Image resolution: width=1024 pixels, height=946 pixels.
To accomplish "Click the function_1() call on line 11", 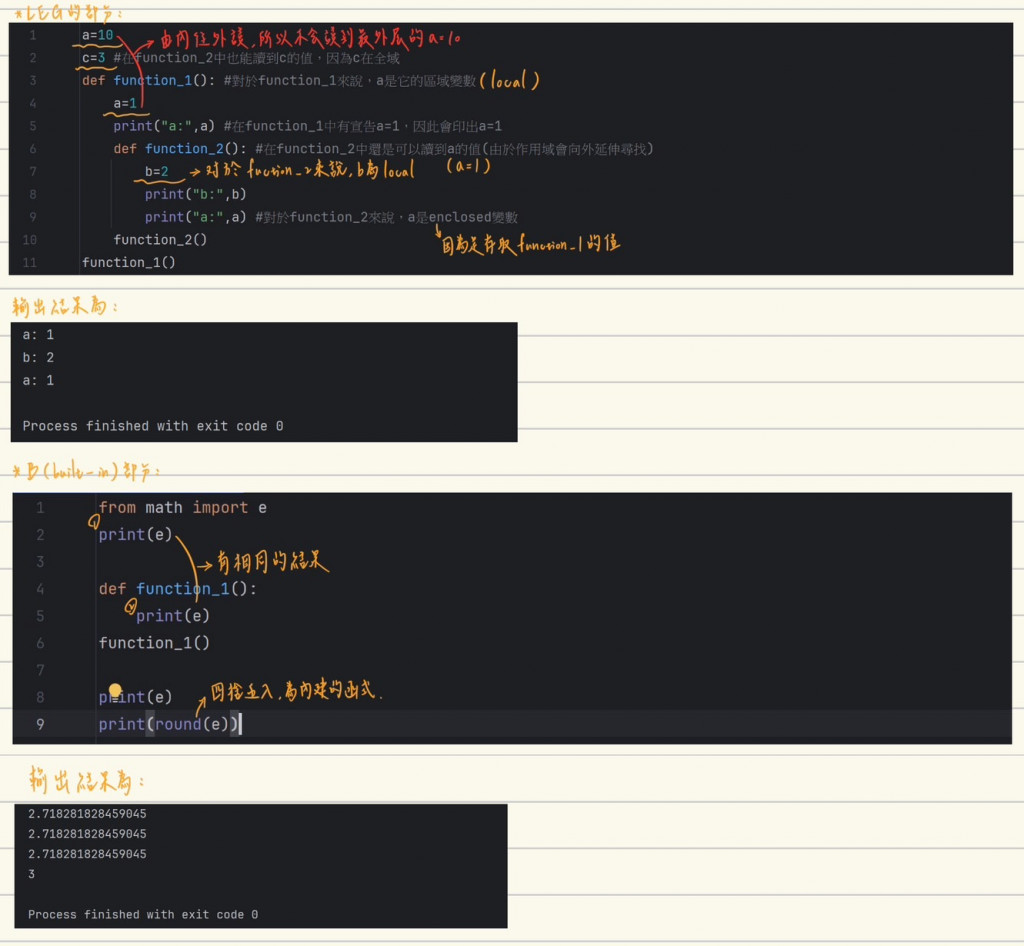I will click(x=129, y=262).
